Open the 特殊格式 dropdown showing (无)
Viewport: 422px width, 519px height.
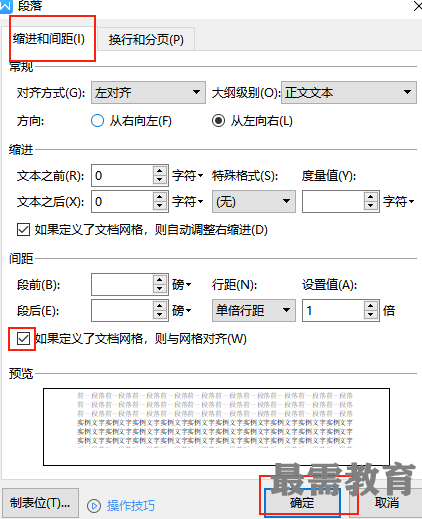[x=254, y=201]
